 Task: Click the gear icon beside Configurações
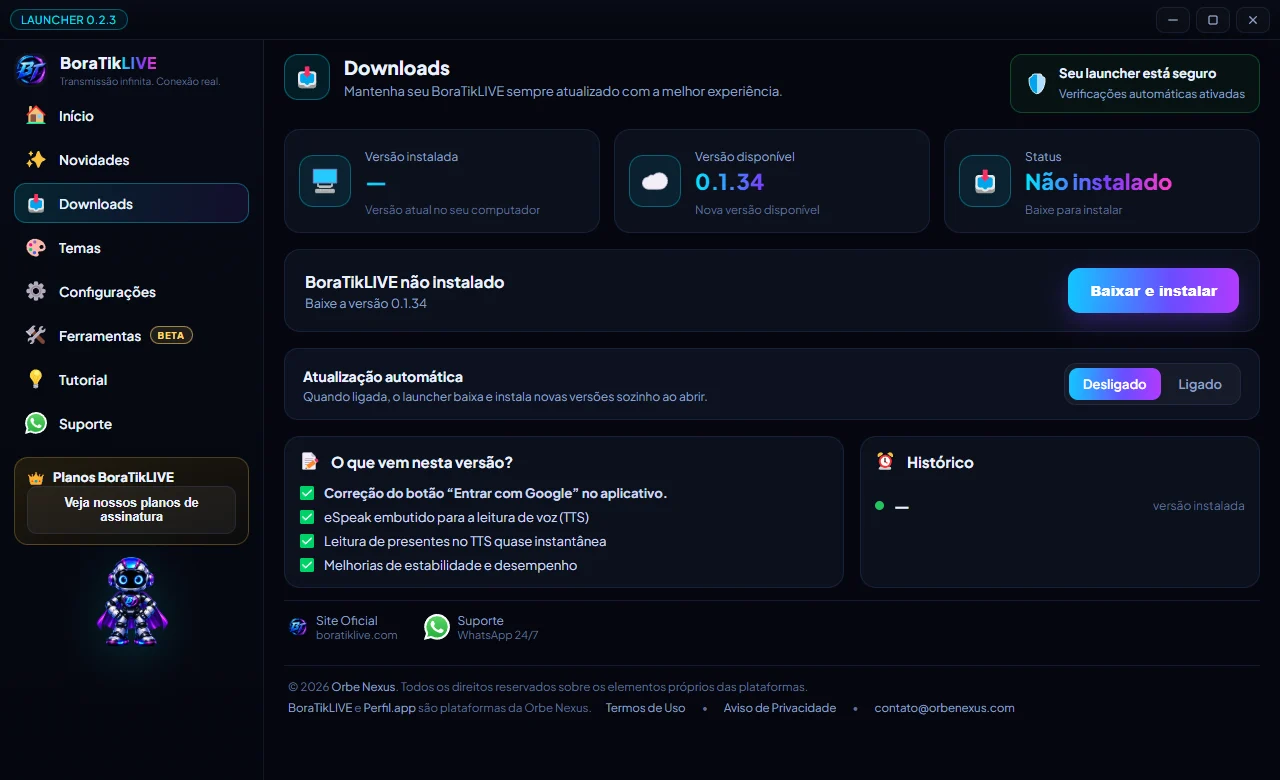tap(36, 291)
